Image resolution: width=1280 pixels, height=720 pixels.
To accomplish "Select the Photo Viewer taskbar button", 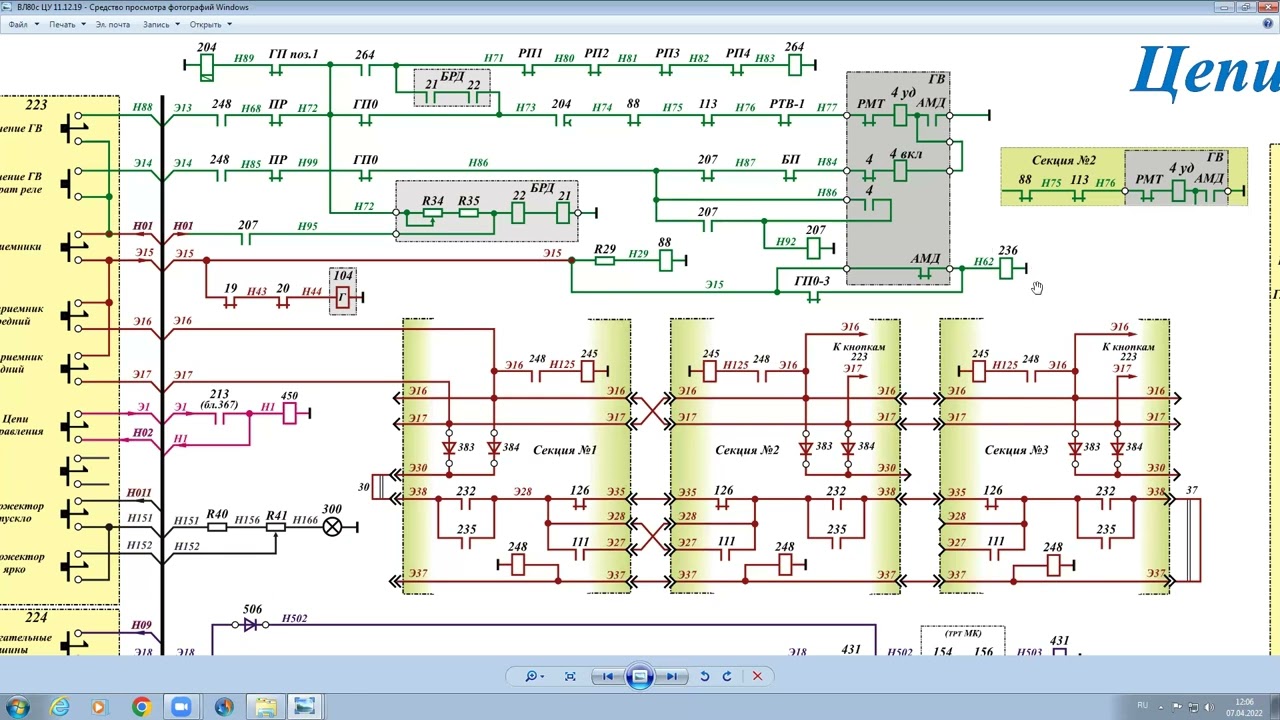I will 304,707.
